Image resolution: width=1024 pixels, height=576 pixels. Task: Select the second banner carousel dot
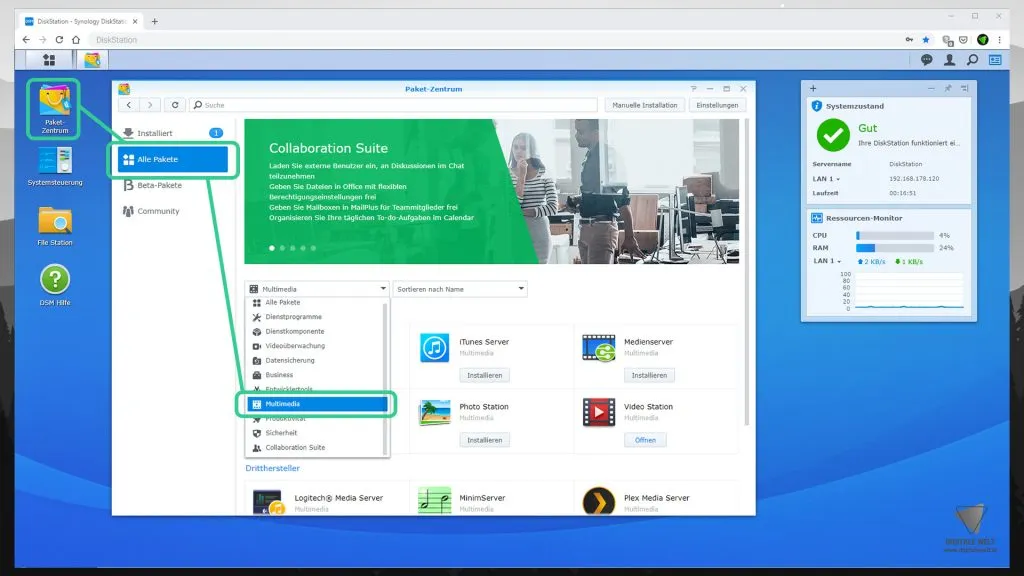click(x=282, y=248)
